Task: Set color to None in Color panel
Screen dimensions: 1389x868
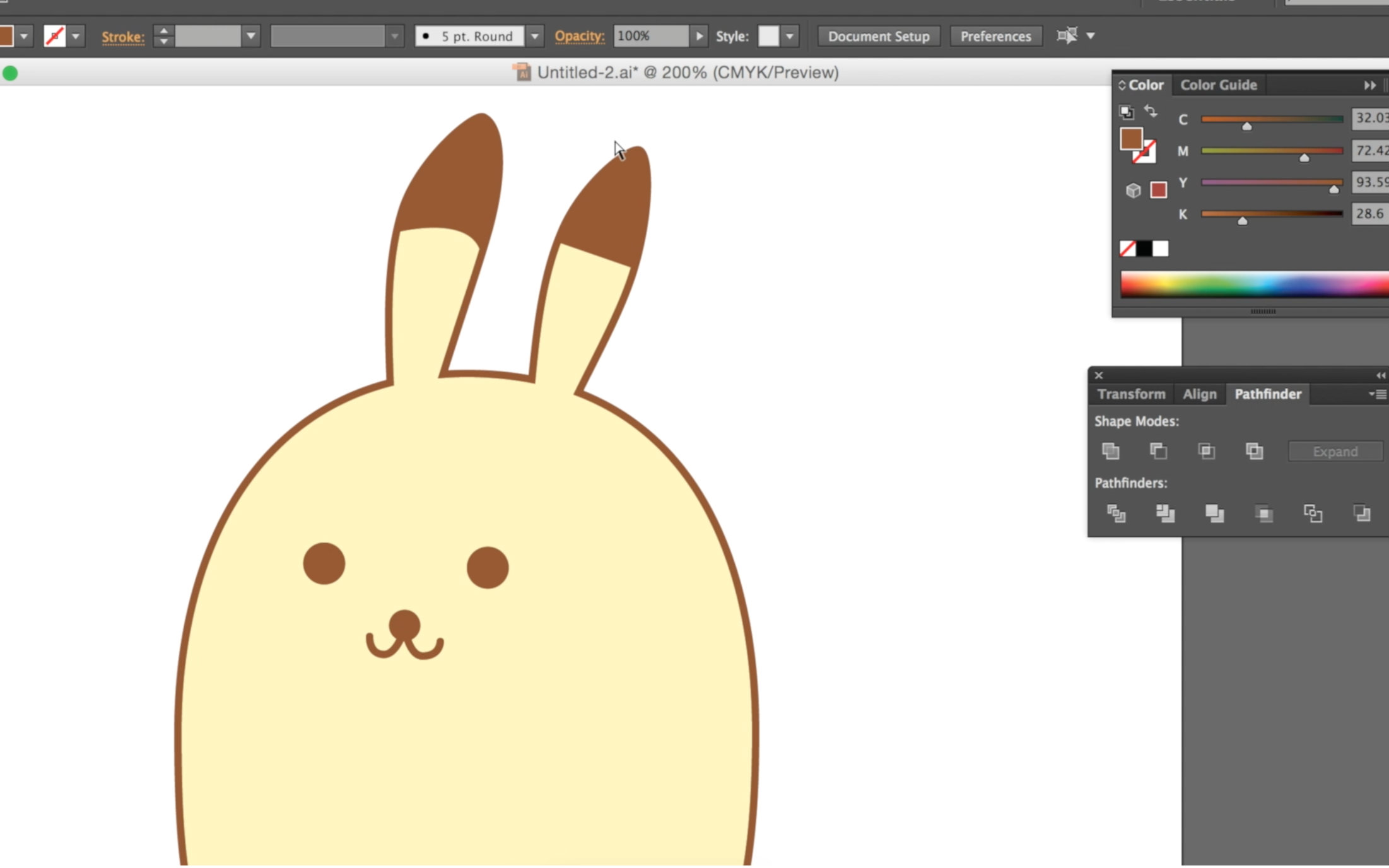Action: point(1127,249)
